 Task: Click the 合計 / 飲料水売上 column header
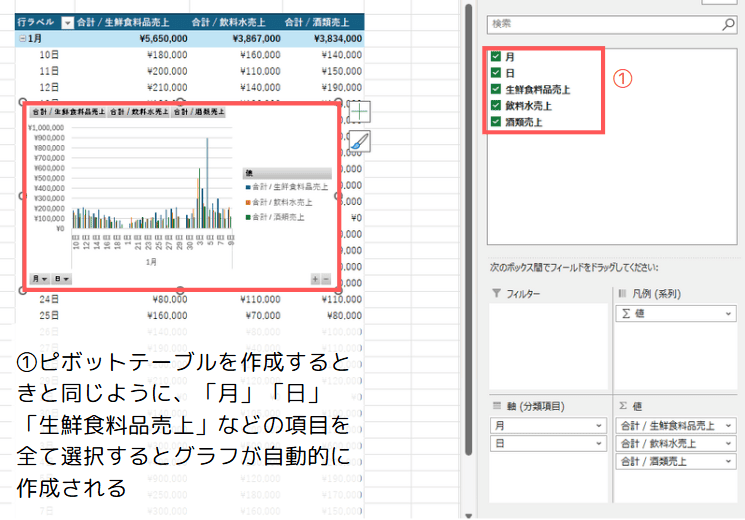[229, 22]
